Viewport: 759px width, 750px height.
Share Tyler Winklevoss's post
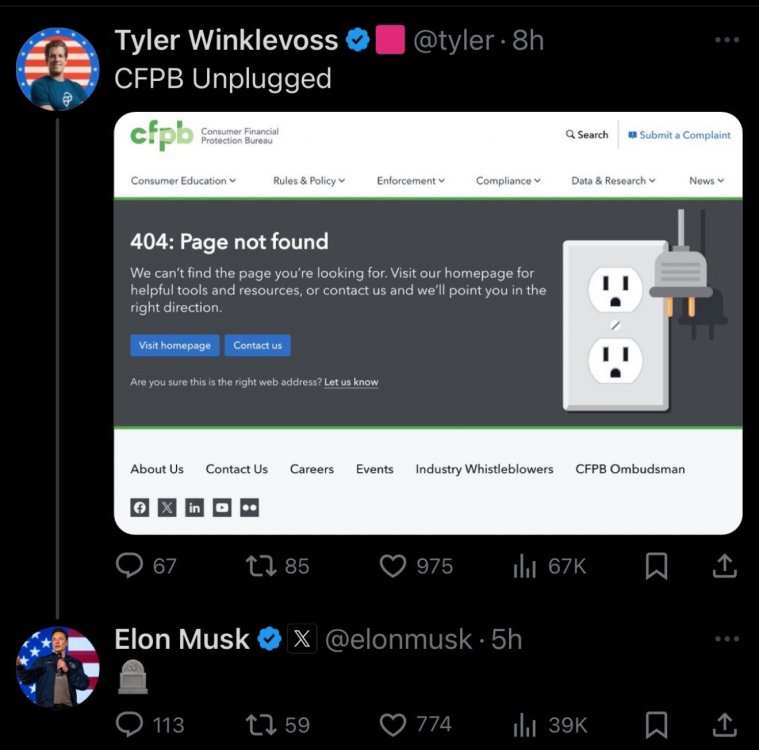724,566
